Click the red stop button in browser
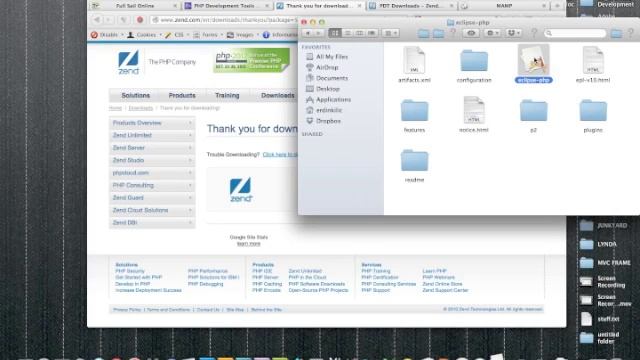The image size is (640, 360). pyautogui.click(x=140, y=20)
